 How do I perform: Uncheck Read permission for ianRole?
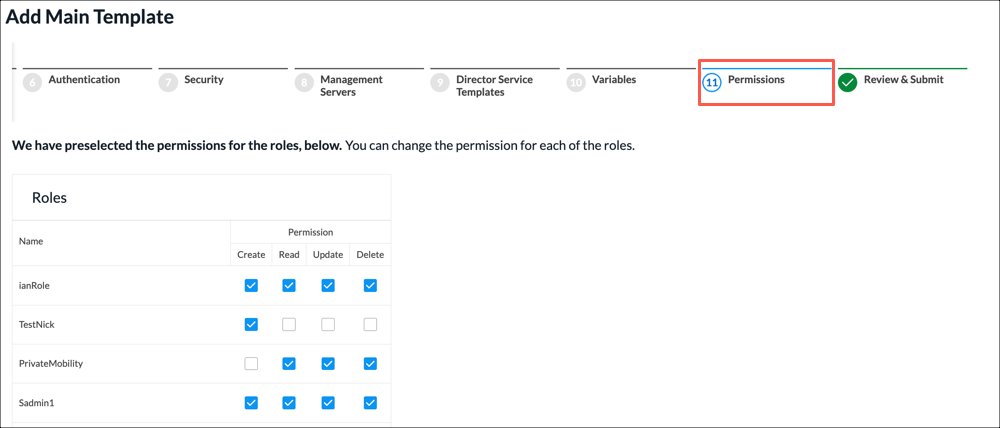point(289,285)
